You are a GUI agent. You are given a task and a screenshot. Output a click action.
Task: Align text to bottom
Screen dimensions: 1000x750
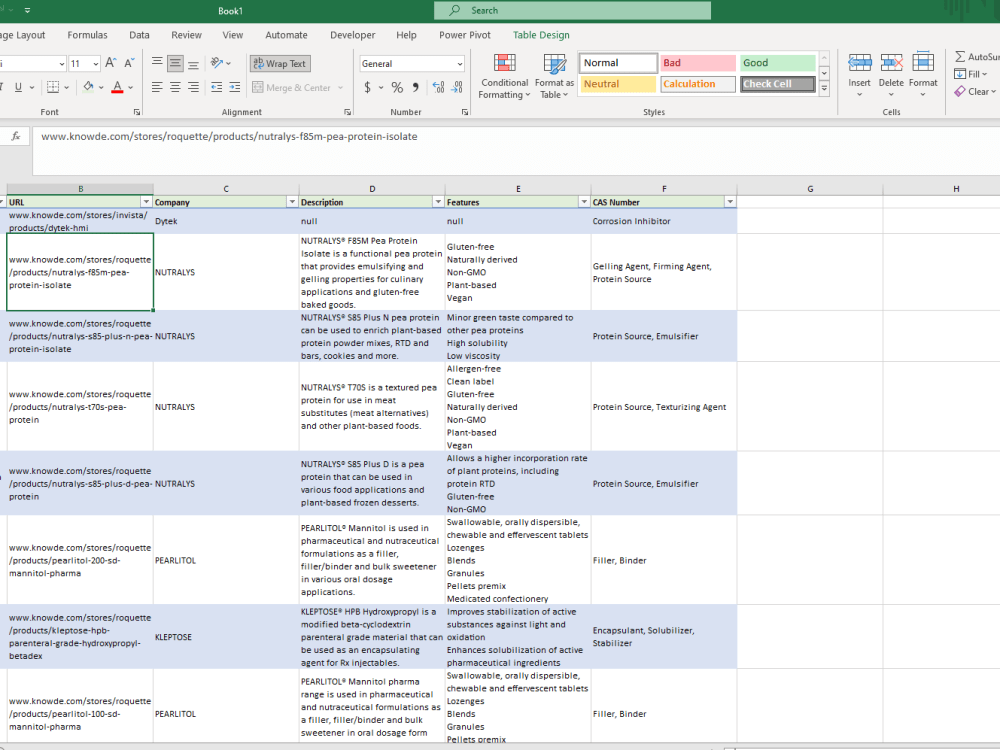(x=193, y=63)
